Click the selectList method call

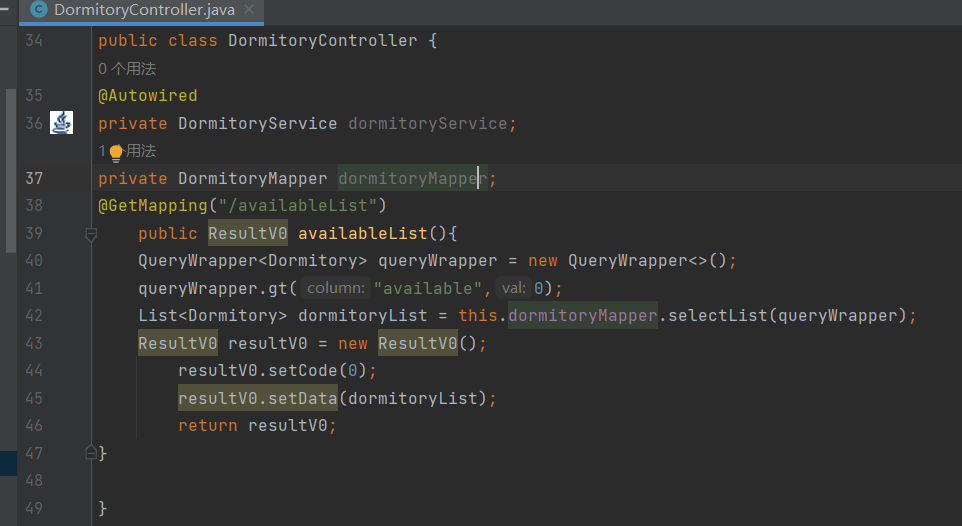(x=717, y=316)
